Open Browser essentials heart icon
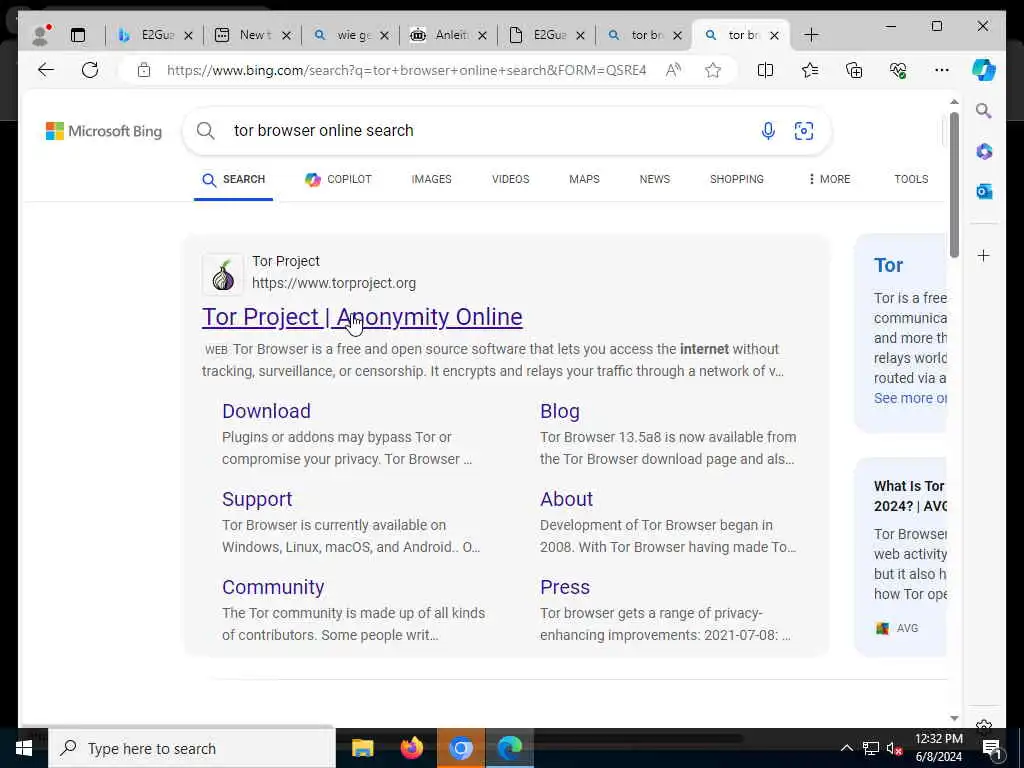The height and width of the screenshot is (768, 1024). point(898,70)
